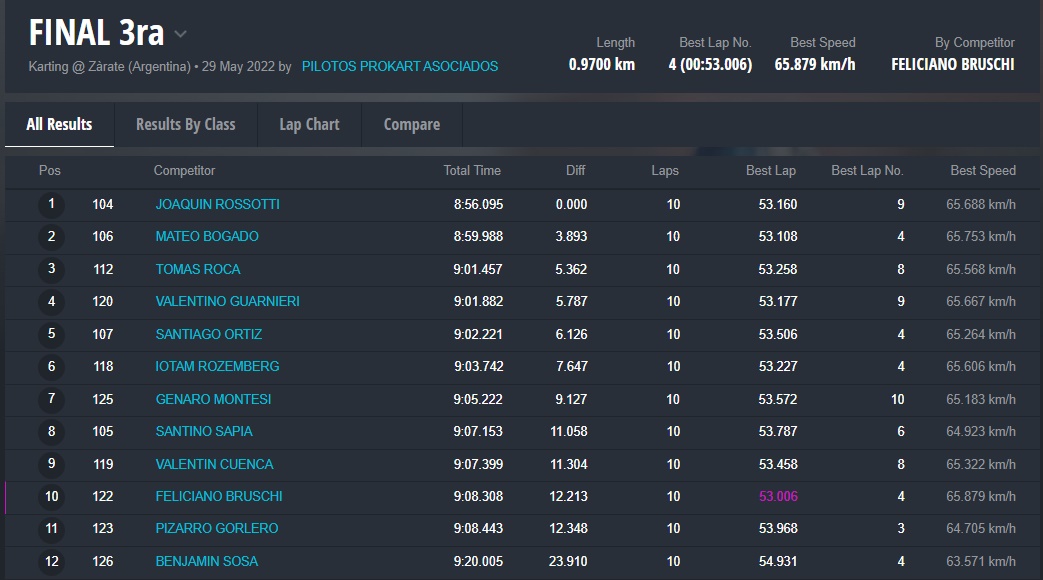Click position 10 circle badge

point(51,497)
